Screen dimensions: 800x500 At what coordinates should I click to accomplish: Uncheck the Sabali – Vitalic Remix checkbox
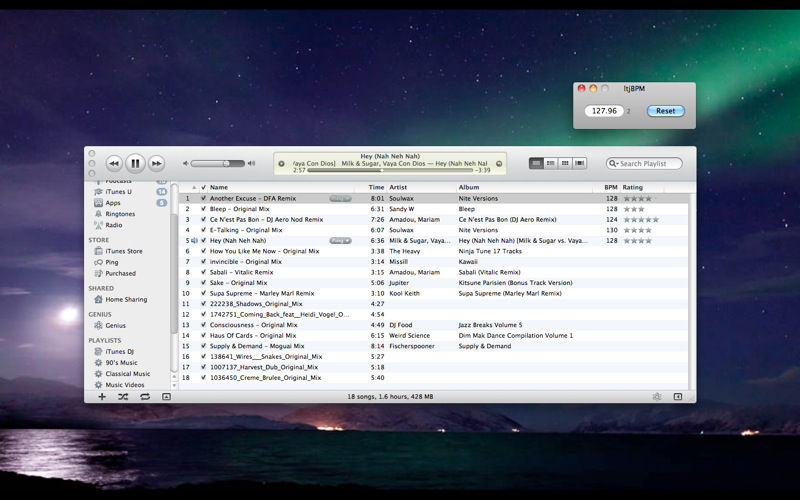pyautogui.click(x=204, y=272)
